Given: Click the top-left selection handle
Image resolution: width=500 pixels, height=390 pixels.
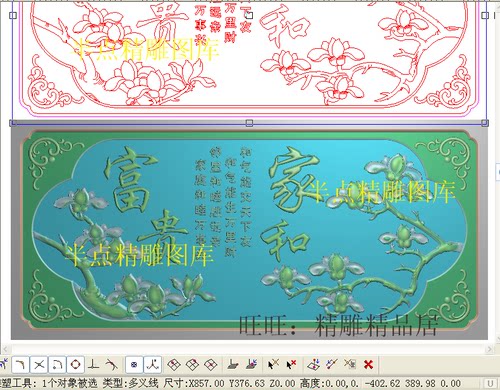Looking at the screenshot, I should [13, 15].
